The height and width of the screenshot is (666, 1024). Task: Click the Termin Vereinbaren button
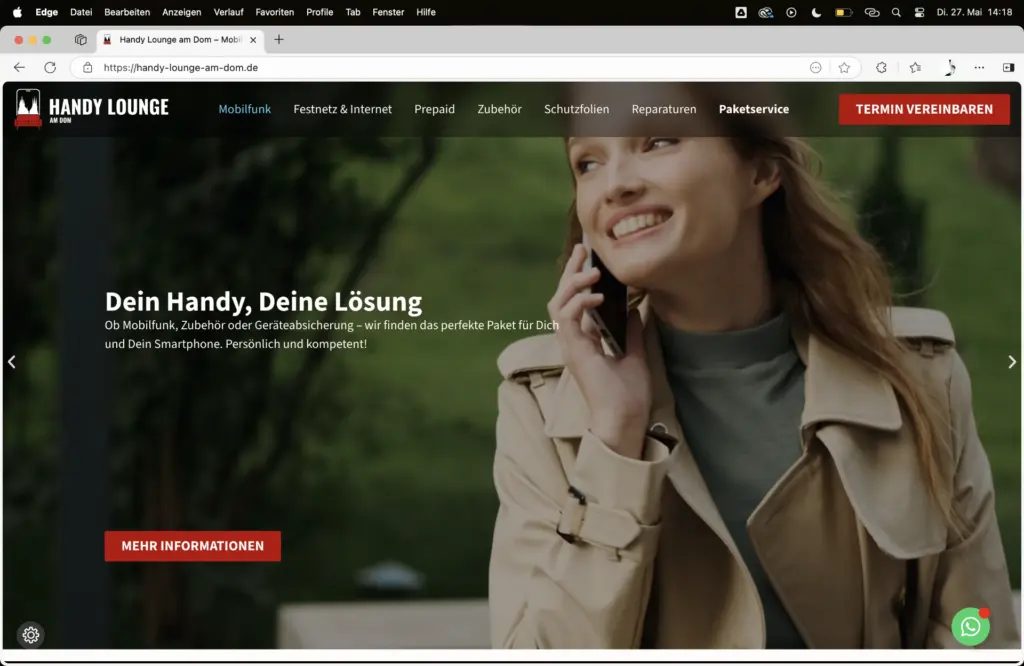click(924, 109)
